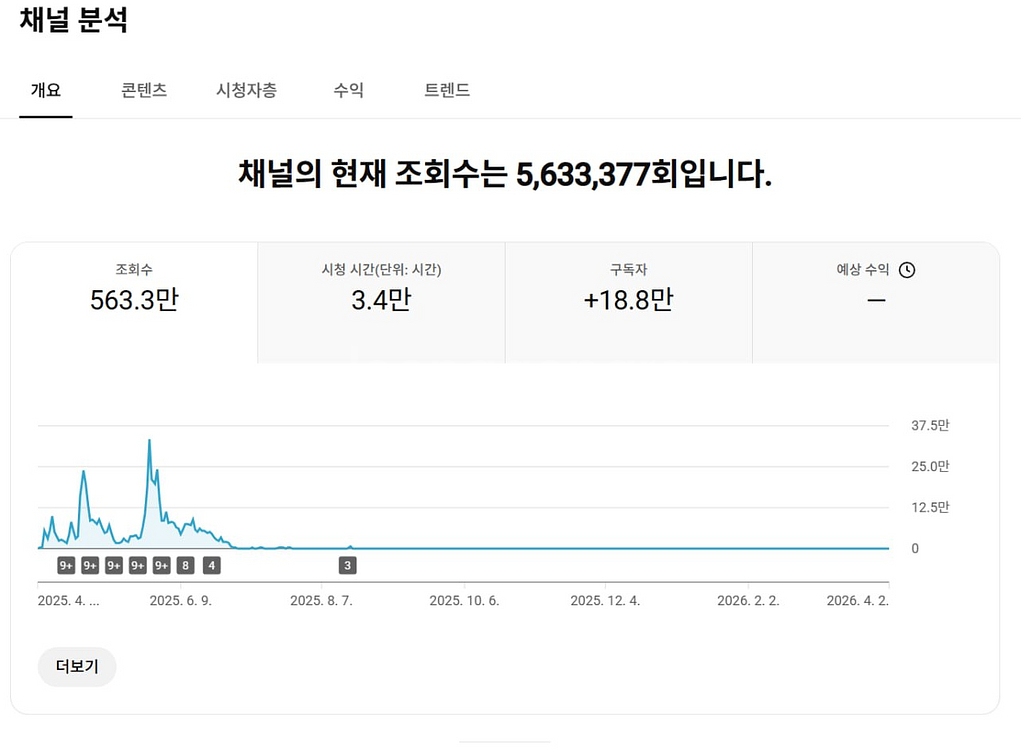Image resolution: width=1021 pixels, height=750 pixels.
Task: Select the 예상 수익 metric card
Action: coord(875,288)
